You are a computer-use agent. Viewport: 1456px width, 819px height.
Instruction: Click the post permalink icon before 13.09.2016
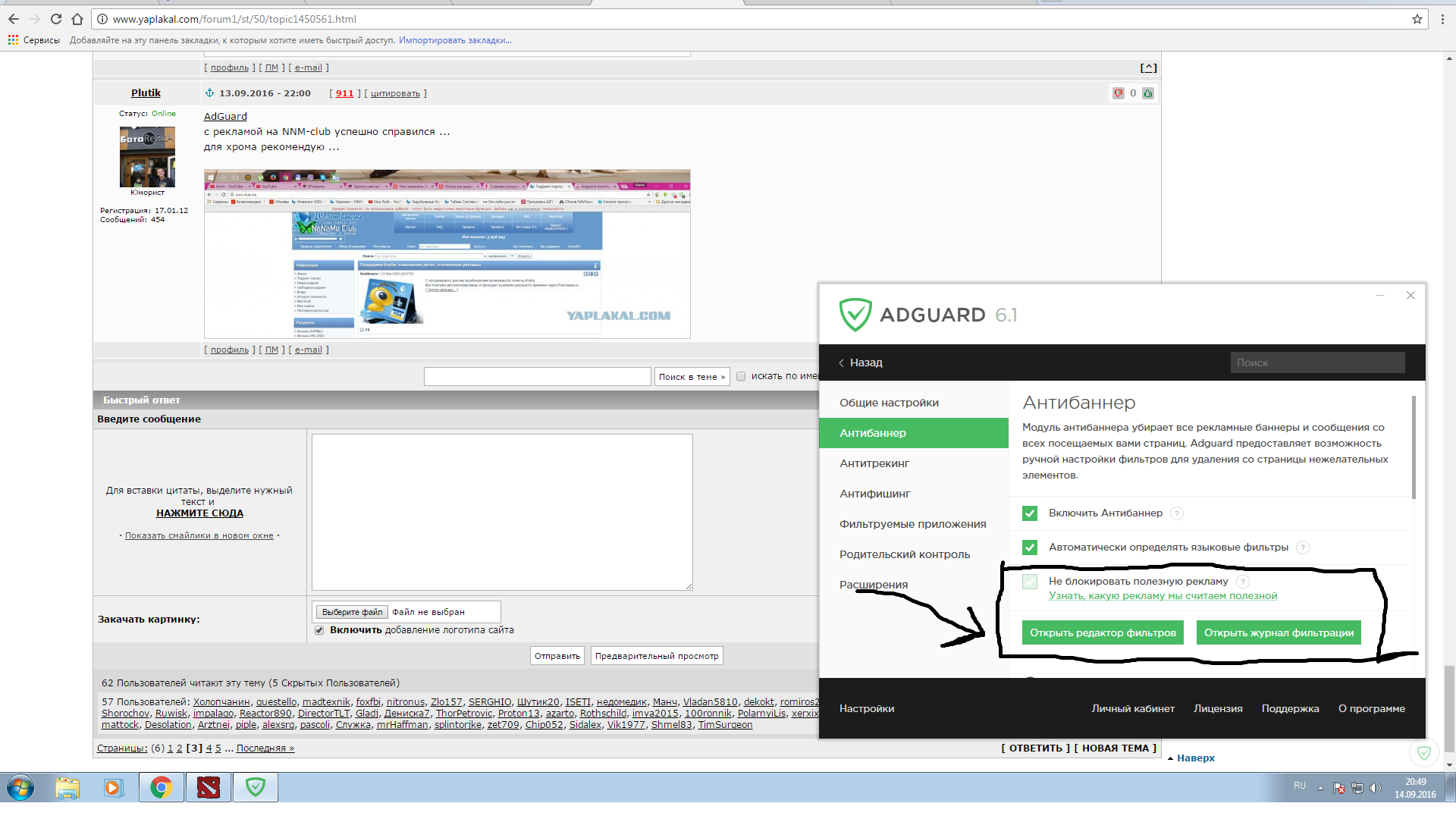pyautogui.click(x=209, y=93)
